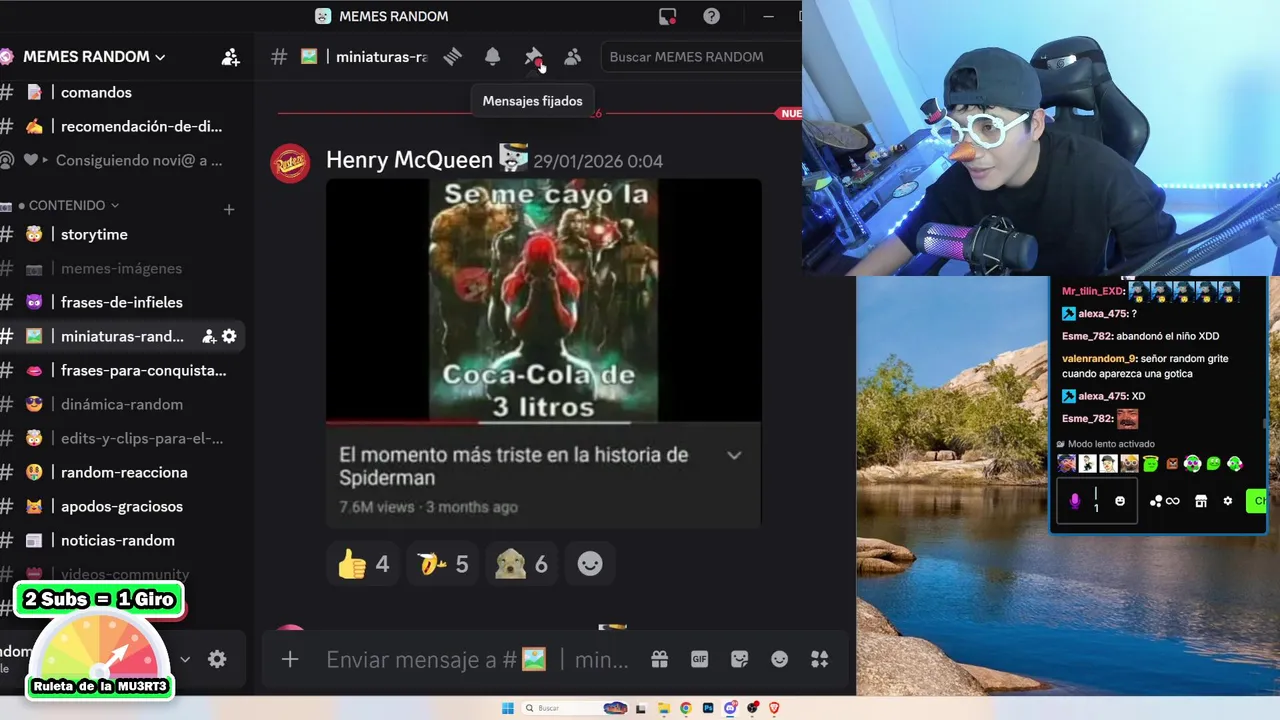
Task: Edit miniaturas-random channel settings gear
Action: [x=229, y=337]
